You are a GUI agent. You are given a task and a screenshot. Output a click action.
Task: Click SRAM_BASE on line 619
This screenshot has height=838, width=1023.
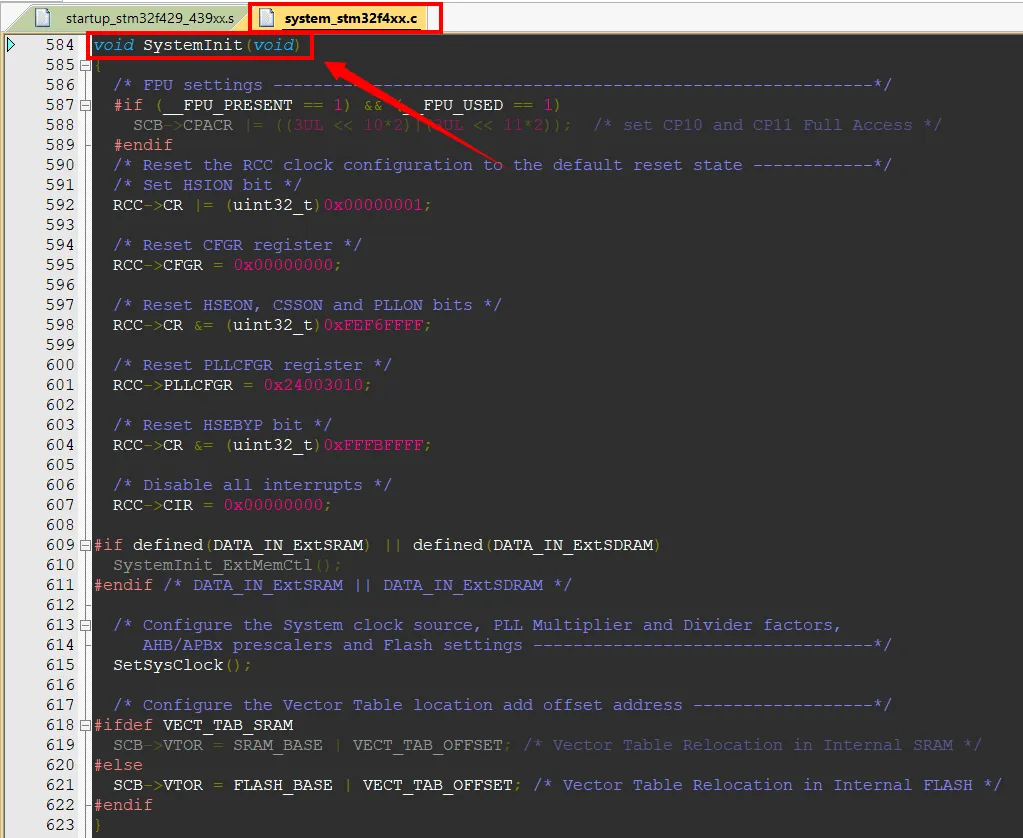[278, 745]
